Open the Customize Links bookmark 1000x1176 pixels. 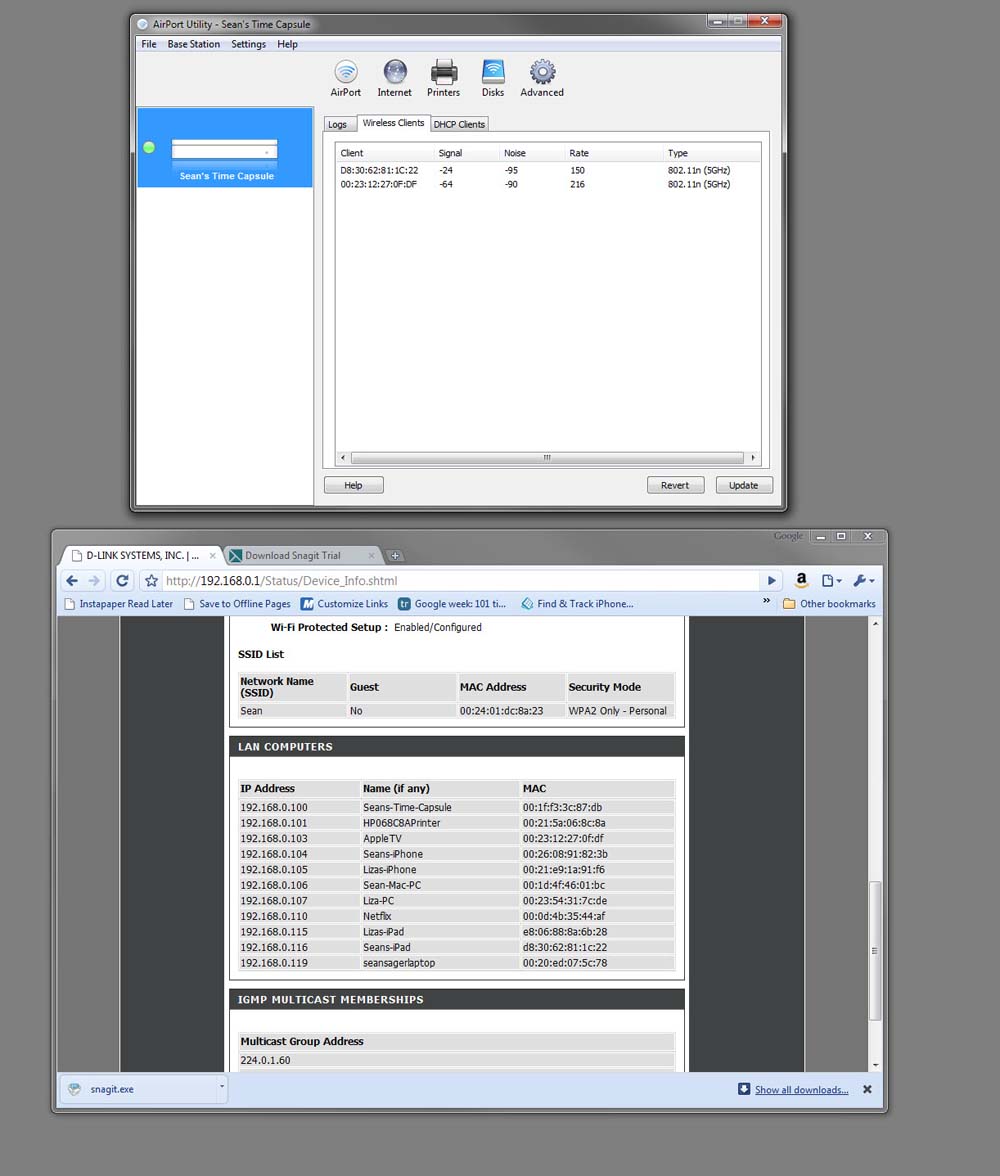[x=344, y=604]
